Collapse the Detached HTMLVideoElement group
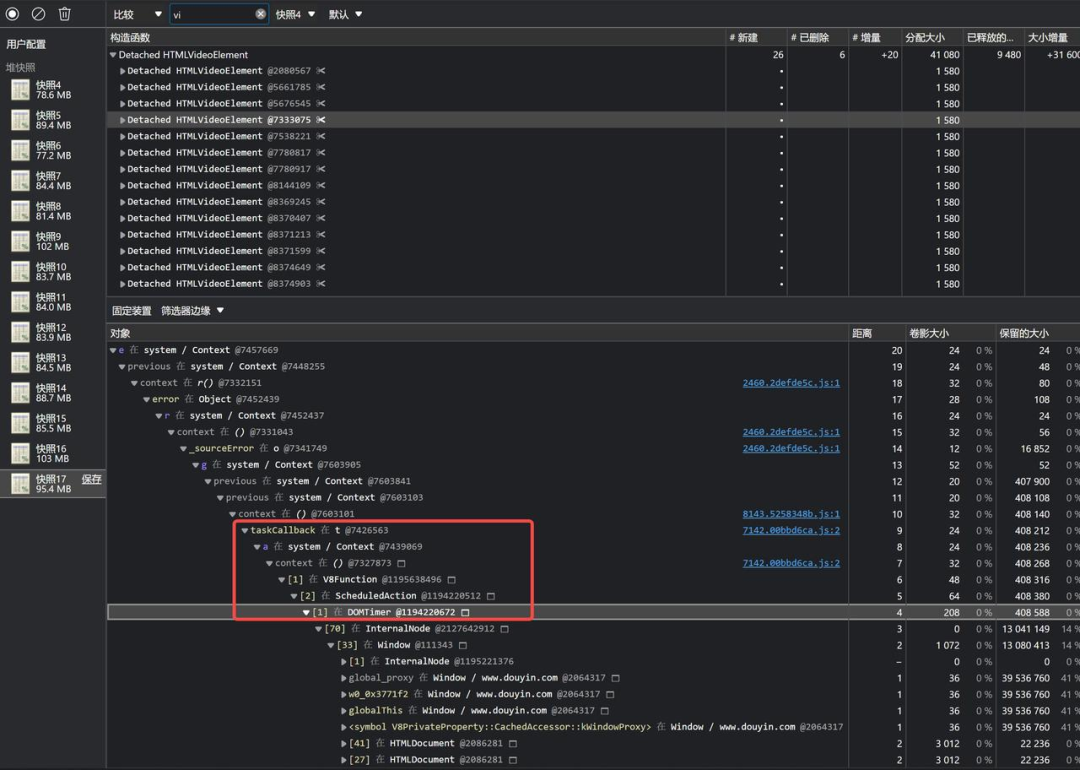Screen dimensions: 1080x770 tap(113, 55)
